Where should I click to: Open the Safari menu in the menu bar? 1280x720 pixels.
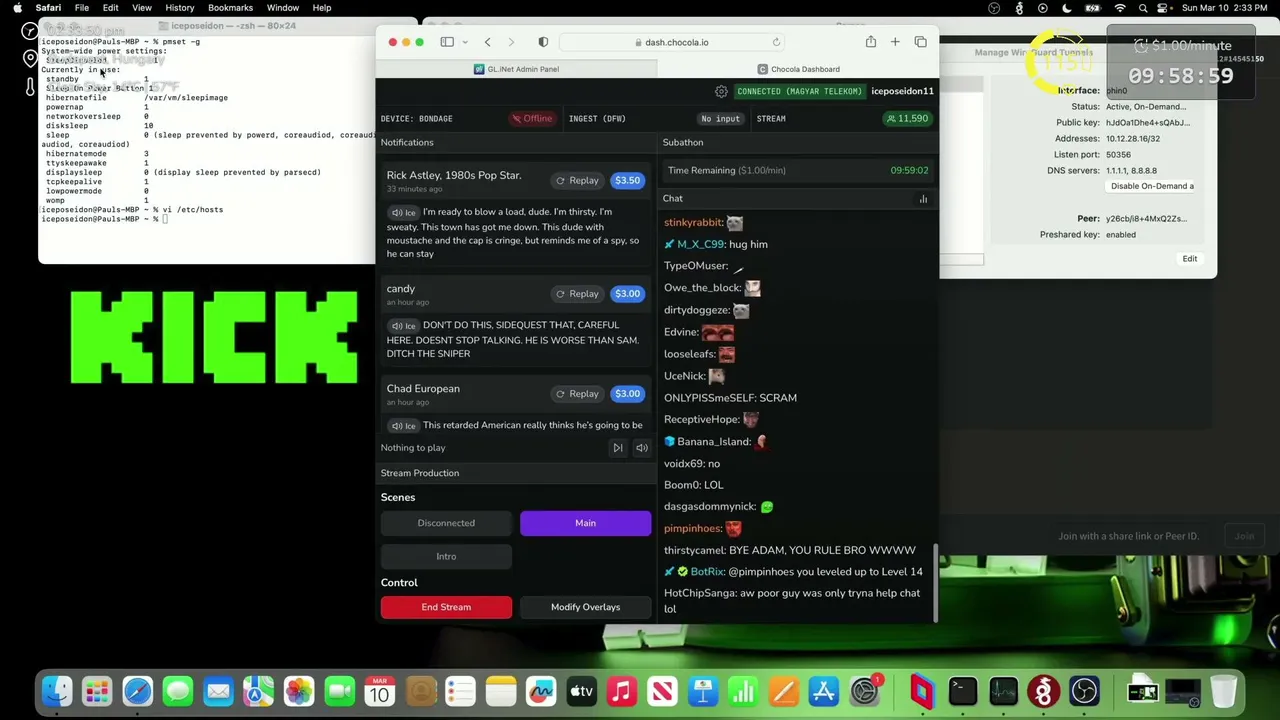pyautogui.click(x=48, y=8)
